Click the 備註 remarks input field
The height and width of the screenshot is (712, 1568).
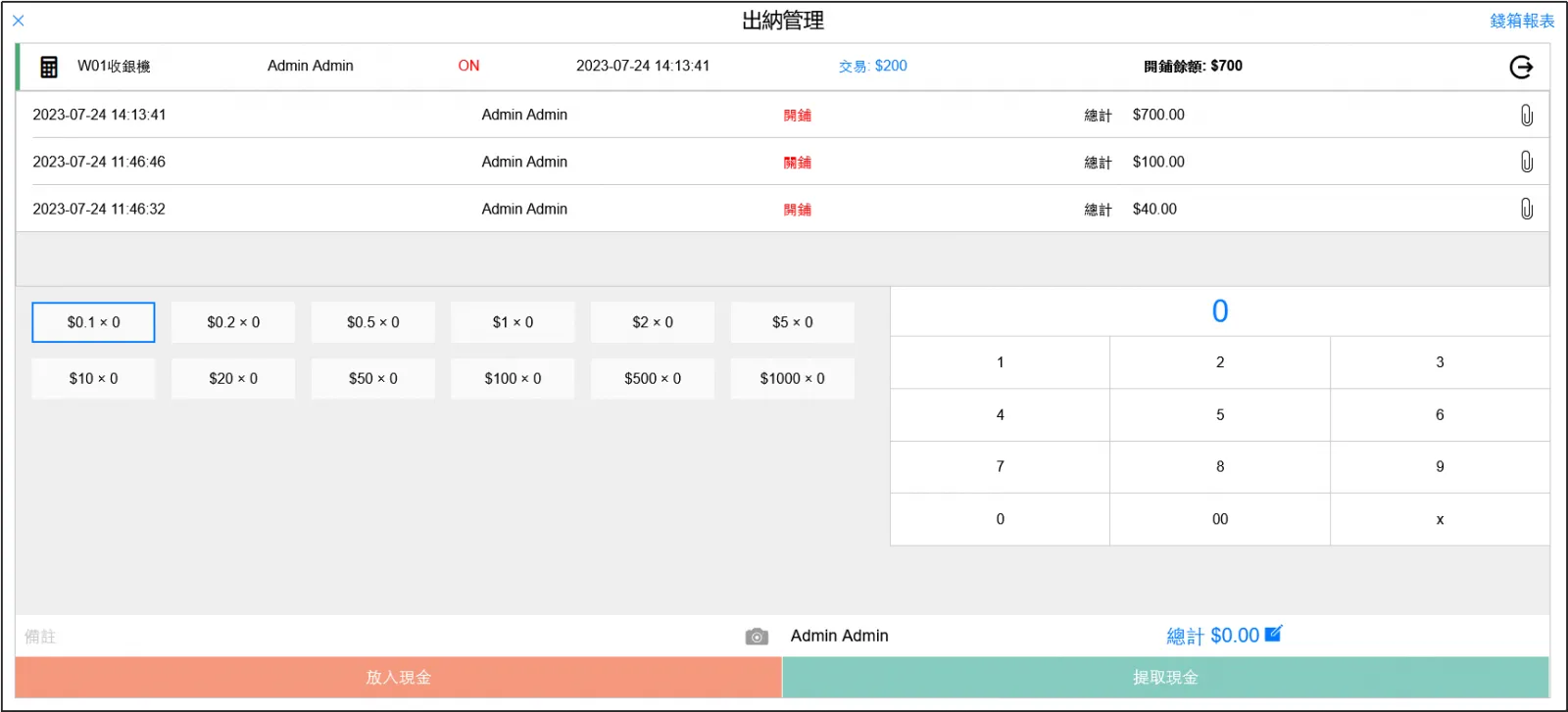[372, 637]
